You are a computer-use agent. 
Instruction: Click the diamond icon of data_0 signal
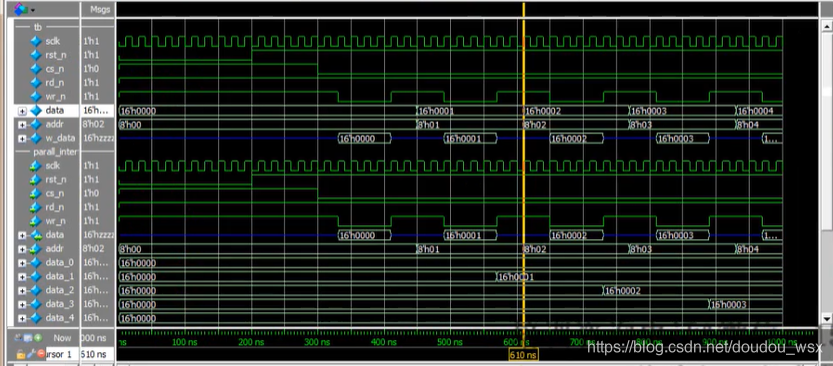point(36,262)
